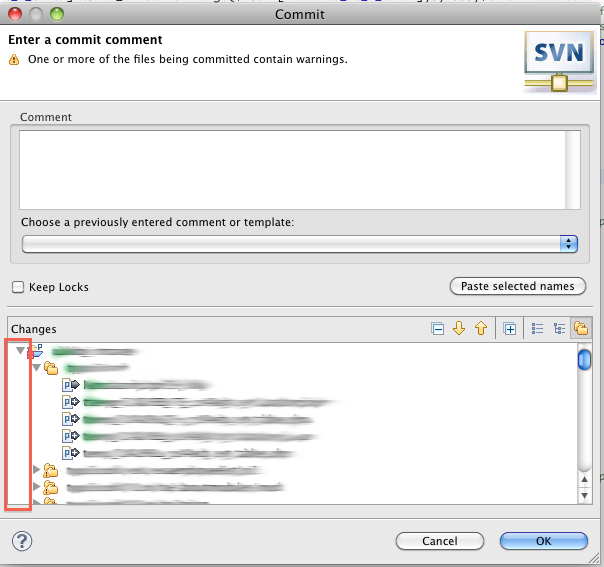Open help with the question mark icon

[x=22, y=541]
